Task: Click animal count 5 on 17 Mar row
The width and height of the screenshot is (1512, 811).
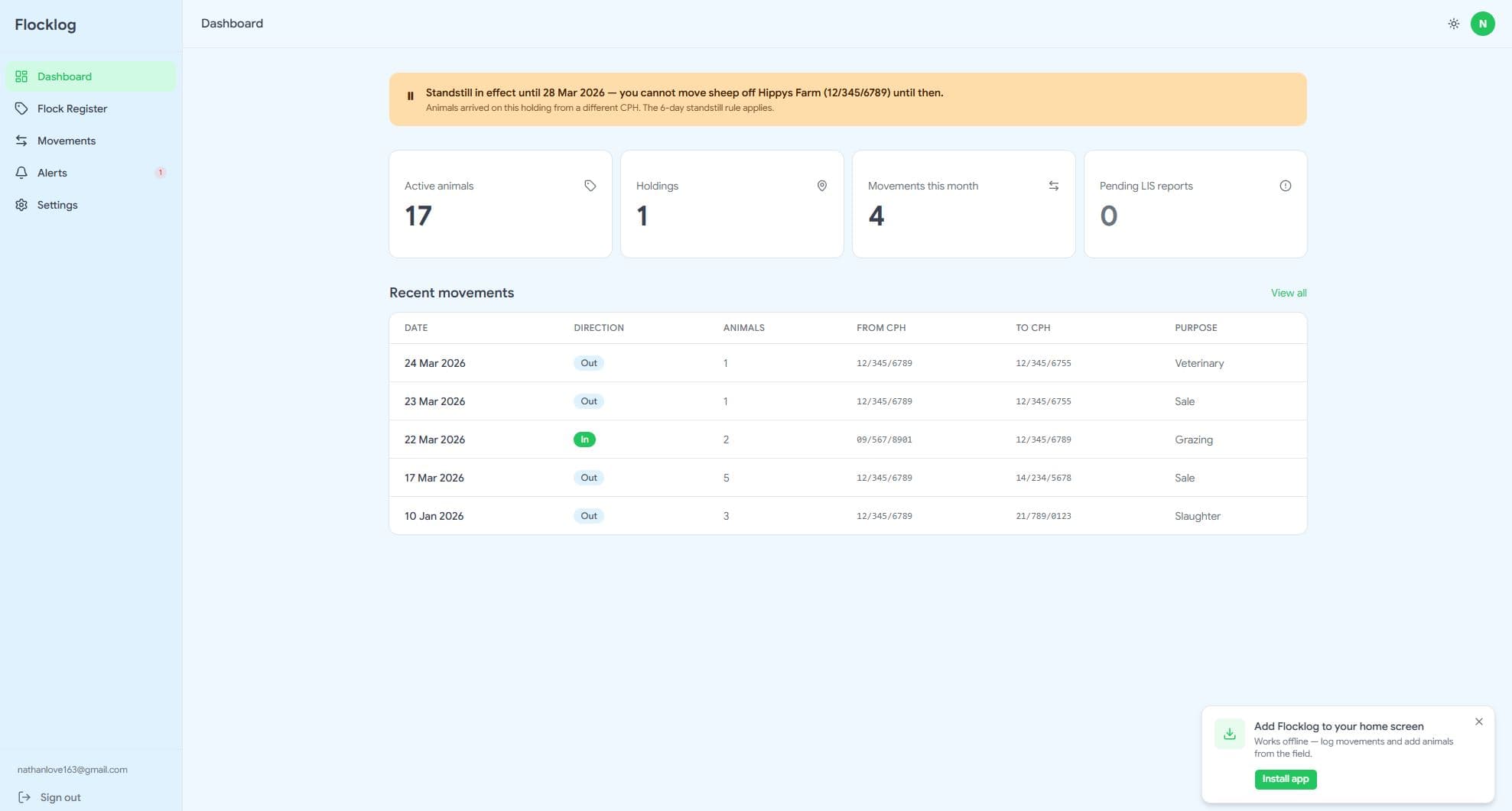Action: pyautogui.click(x=726, y=478)
